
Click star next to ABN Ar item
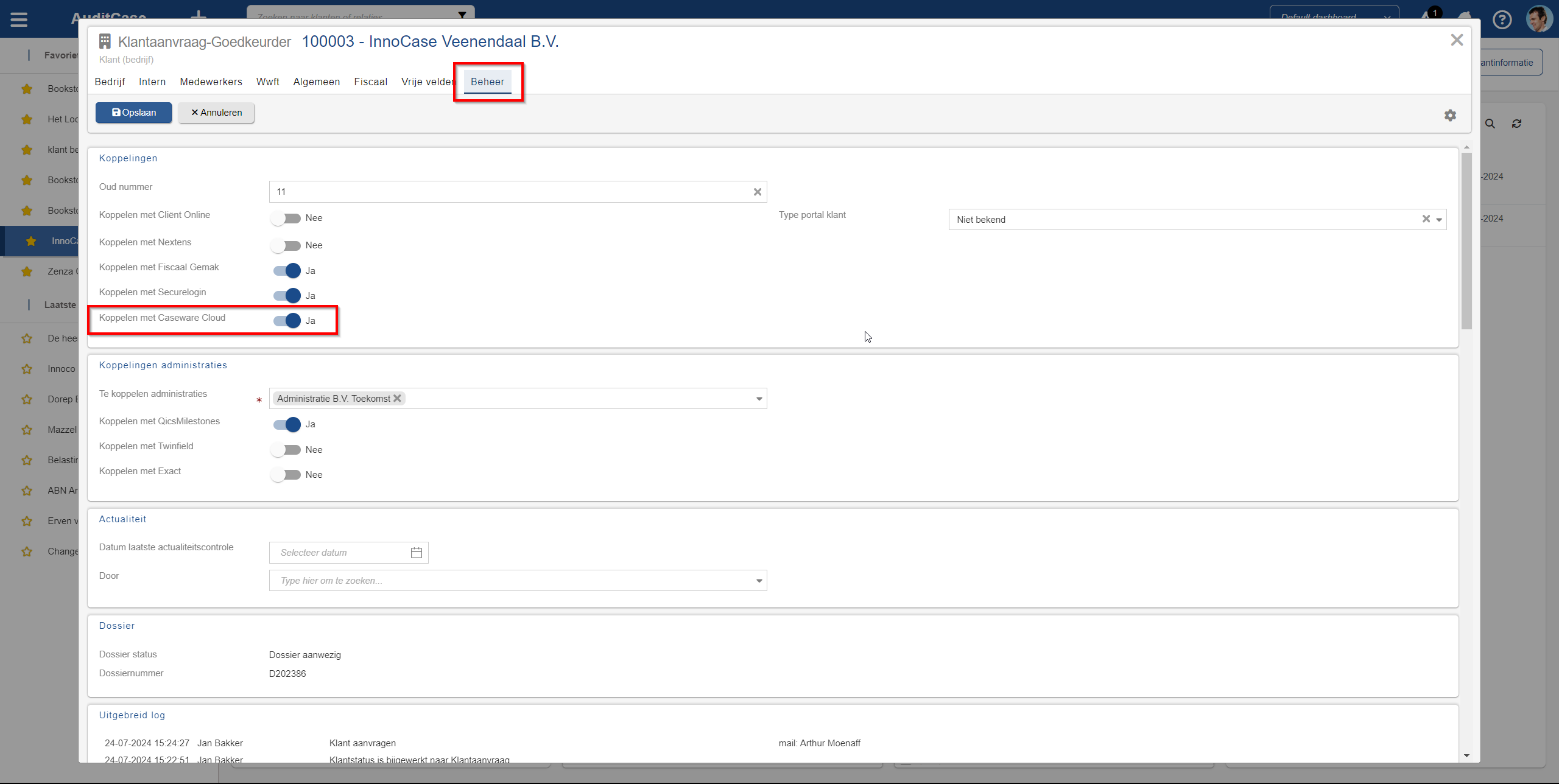pos(27,491)
